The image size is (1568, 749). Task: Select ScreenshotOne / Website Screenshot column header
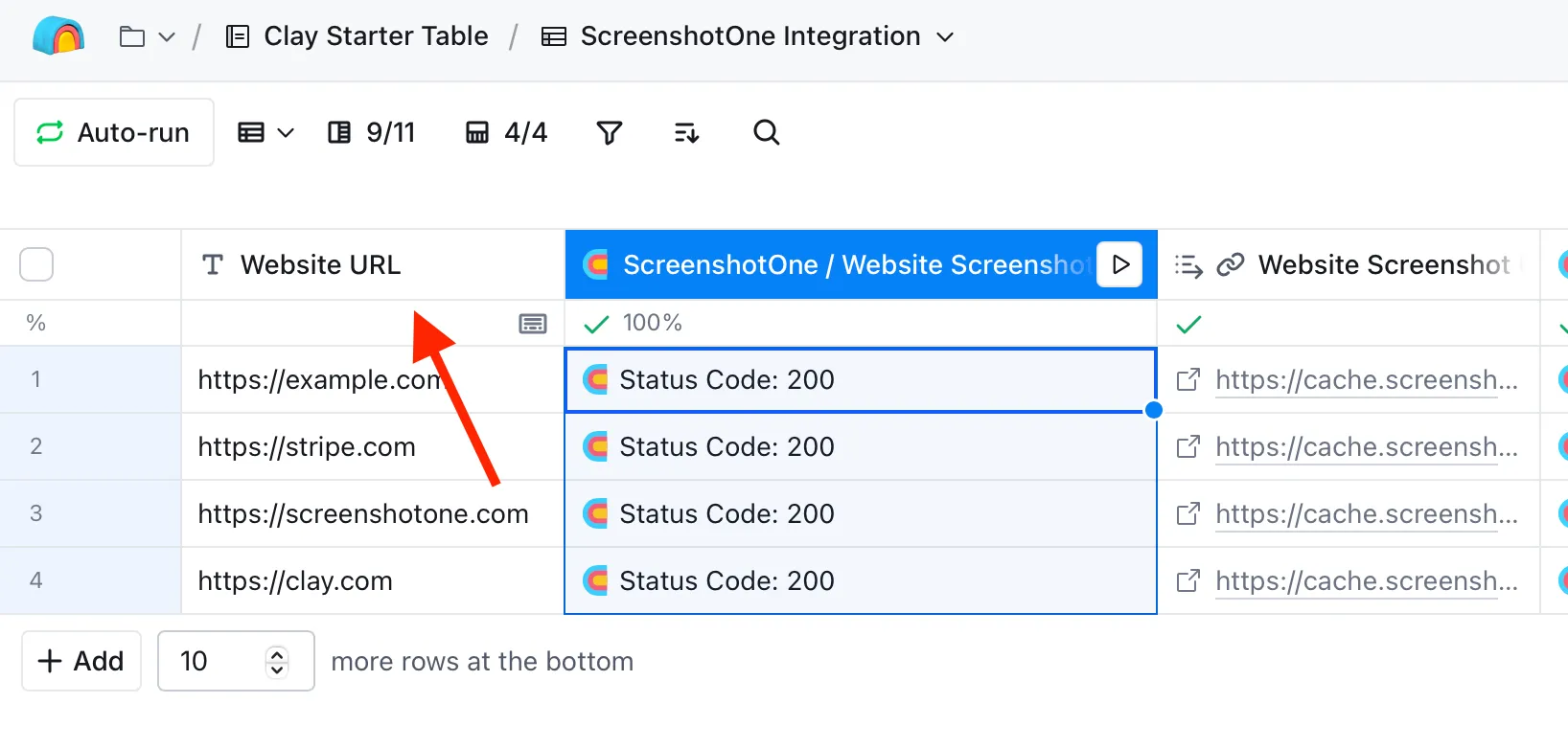click(x=861, y=264)
